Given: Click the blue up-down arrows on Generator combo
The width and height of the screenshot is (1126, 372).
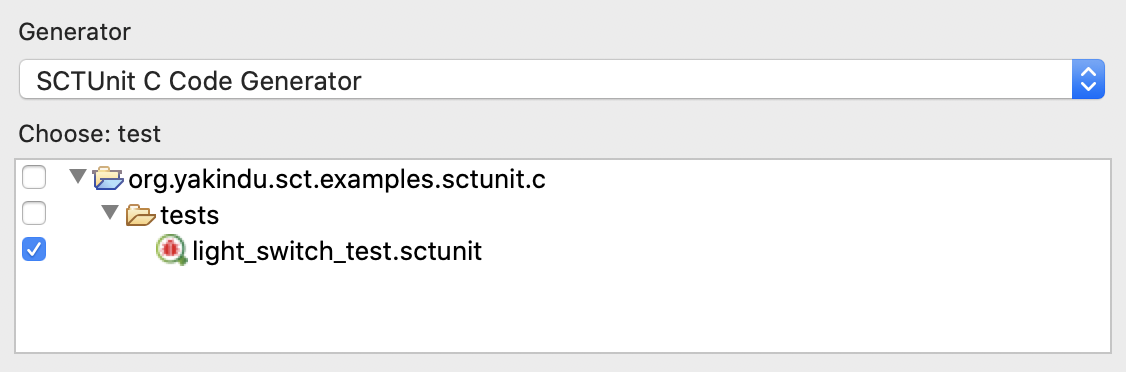Looking at the screenshot, I should (1088, 79).
